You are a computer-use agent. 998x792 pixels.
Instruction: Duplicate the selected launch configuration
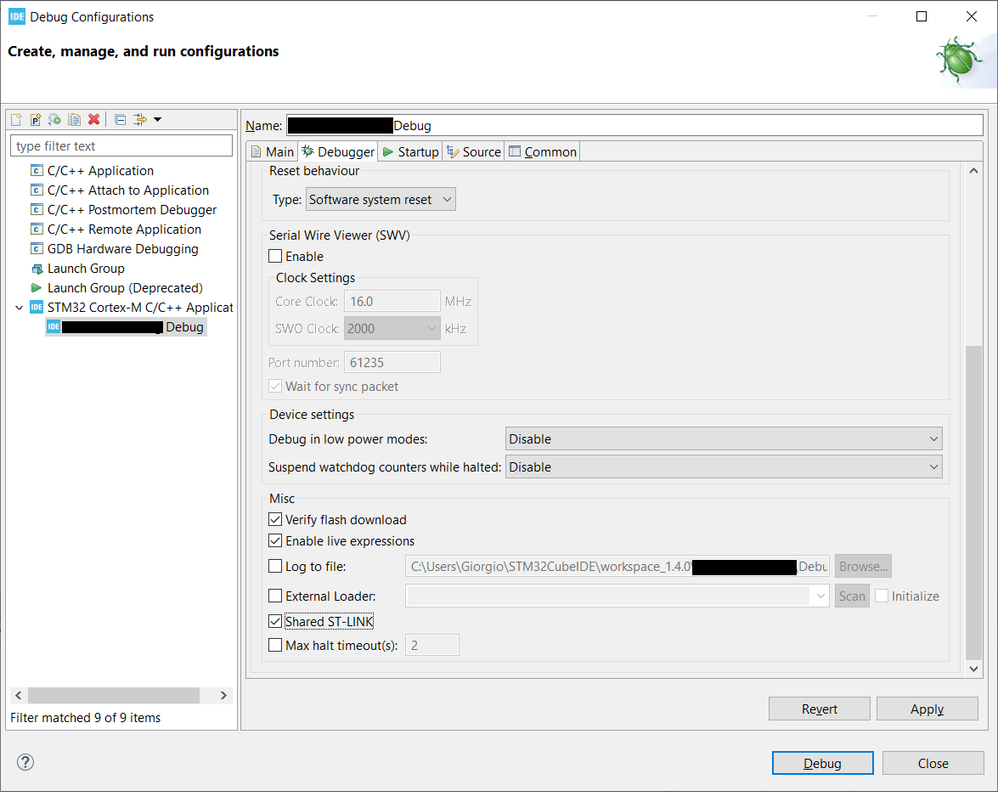pyautogui.click(x=74, y=119)
